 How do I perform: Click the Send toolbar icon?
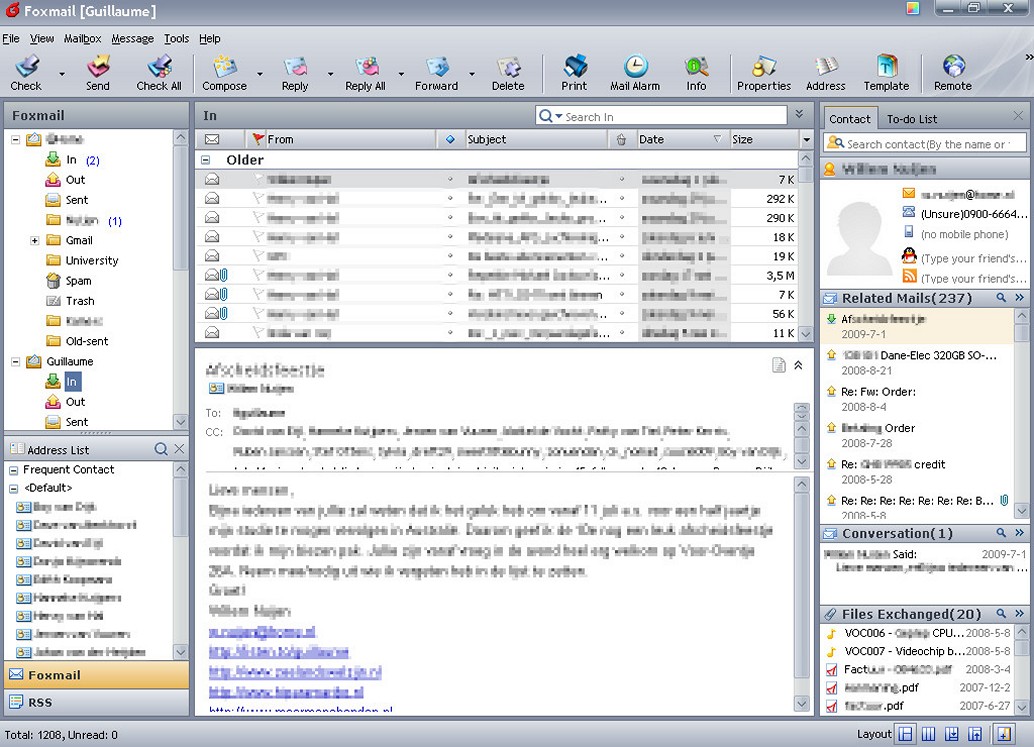98,73
